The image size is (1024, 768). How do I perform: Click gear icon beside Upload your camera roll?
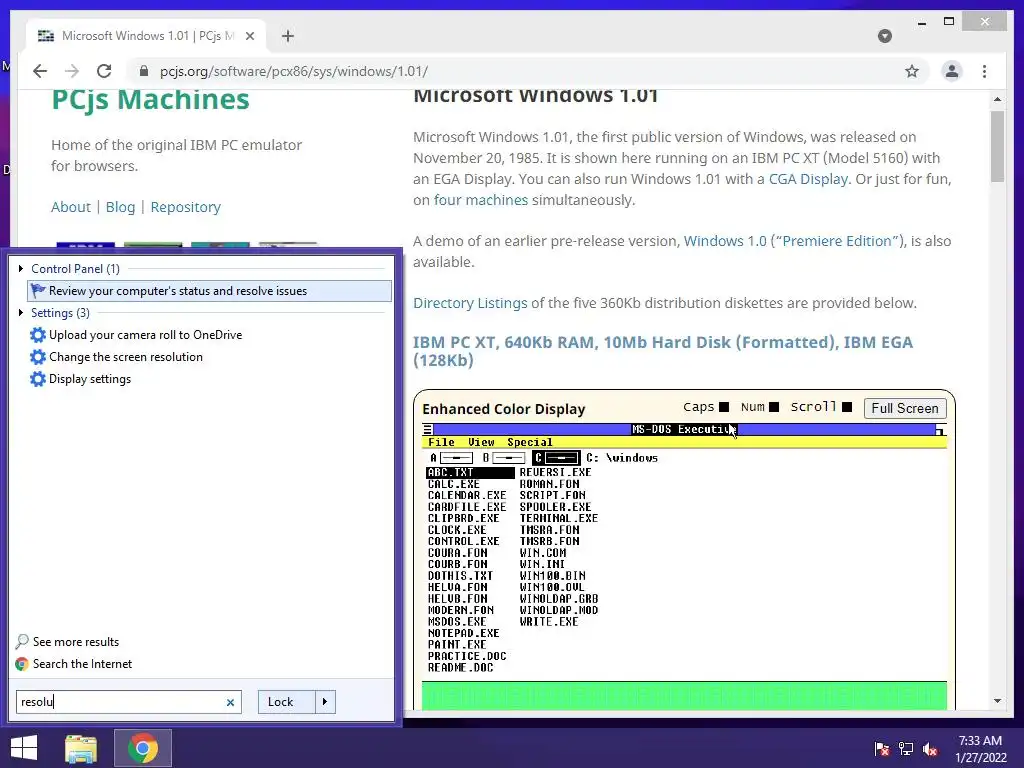click(38, 334)
